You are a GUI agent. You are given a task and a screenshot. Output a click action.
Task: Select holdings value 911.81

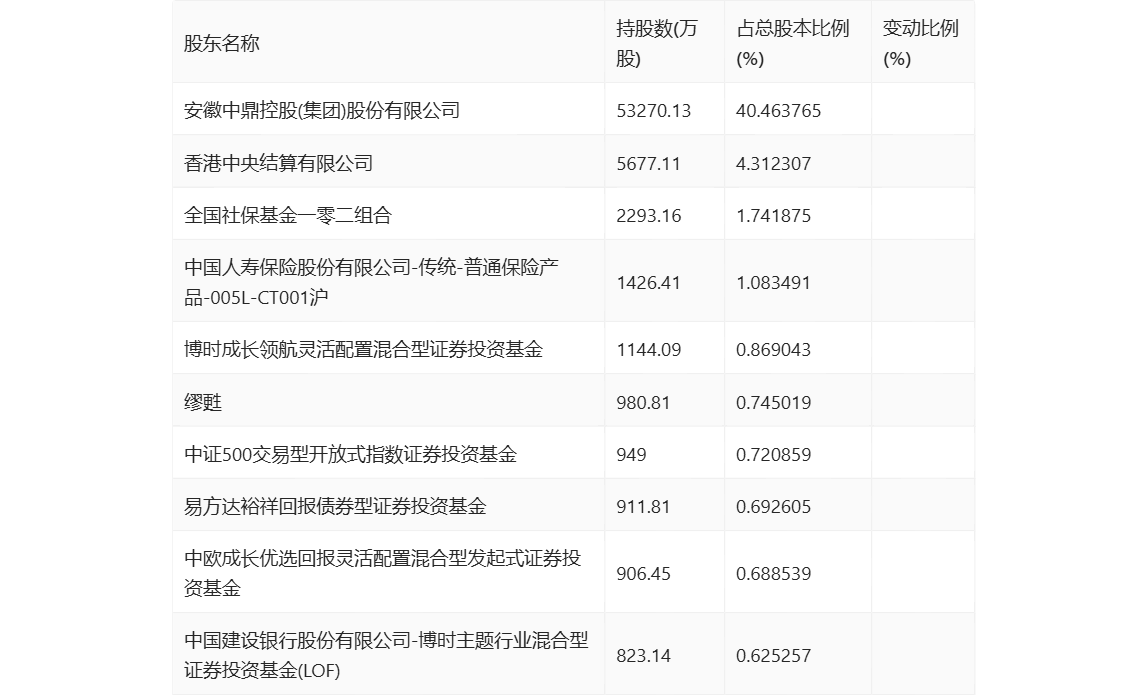[x=643, y=506]
